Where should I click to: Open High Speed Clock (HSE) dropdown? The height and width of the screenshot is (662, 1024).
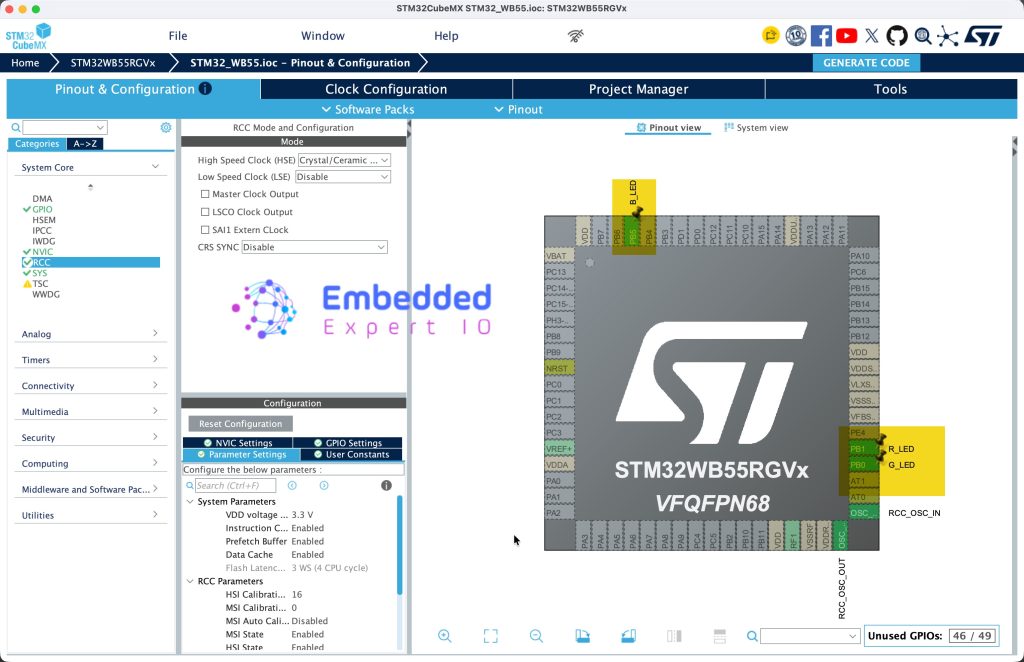(x=344, y=160)
